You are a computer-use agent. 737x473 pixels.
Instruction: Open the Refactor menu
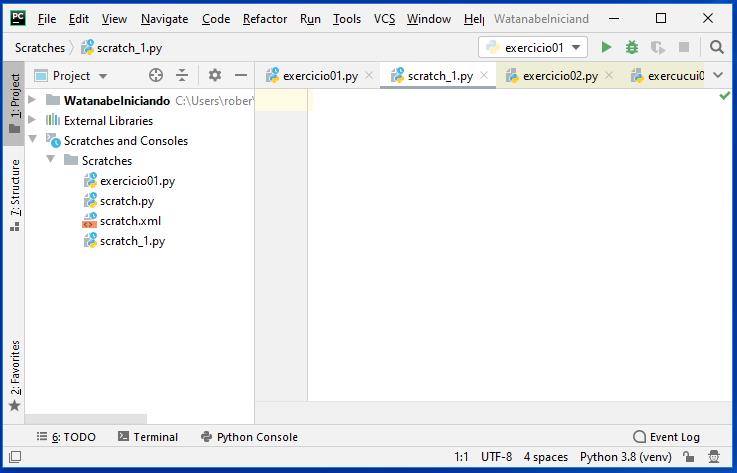(264, 18)
